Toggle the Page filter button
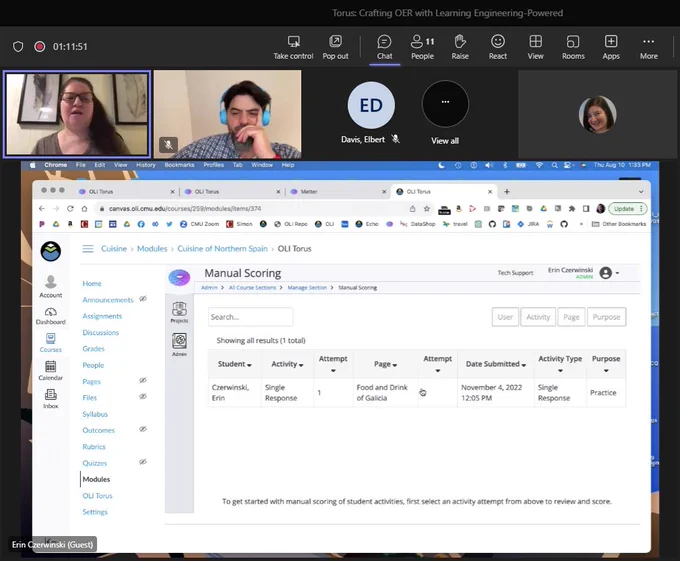This screenshot has width=680, height=561. pyautogui.click(x=572, y=317)
